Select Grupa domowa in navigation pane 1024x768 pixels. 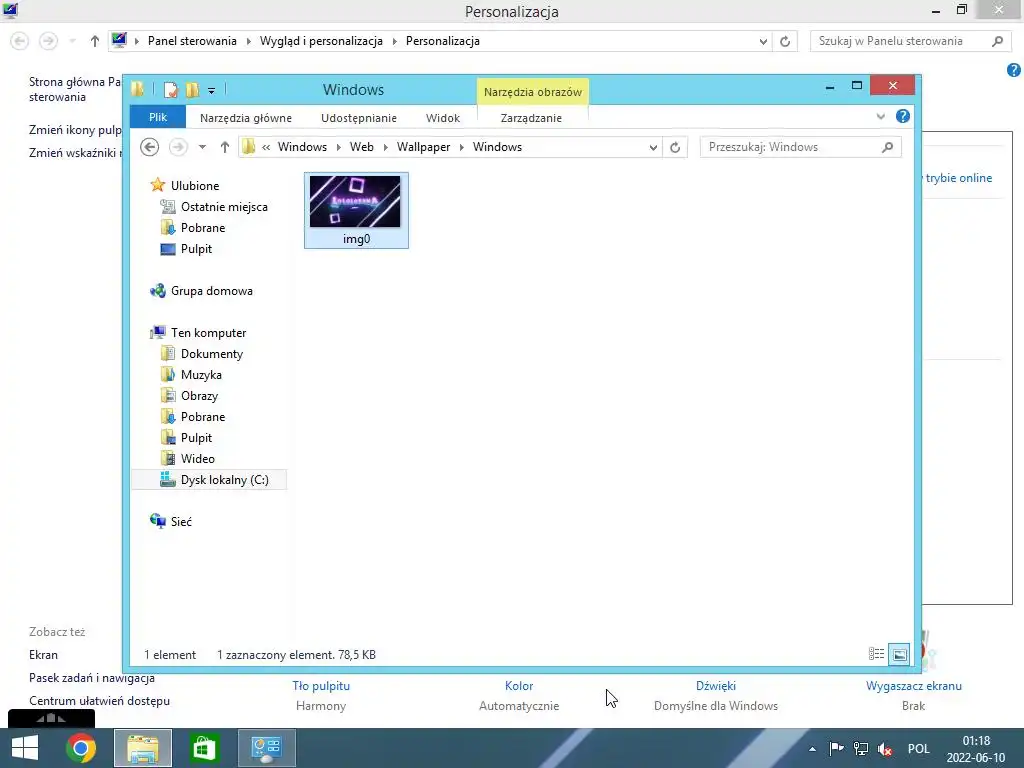[x=211, y=291]
